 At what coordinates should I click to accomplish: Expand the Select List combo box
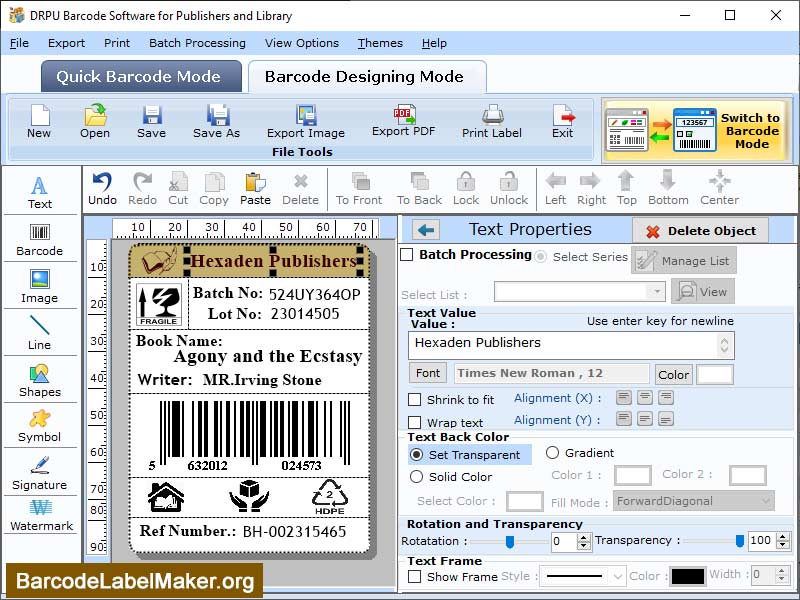[659, 291]
